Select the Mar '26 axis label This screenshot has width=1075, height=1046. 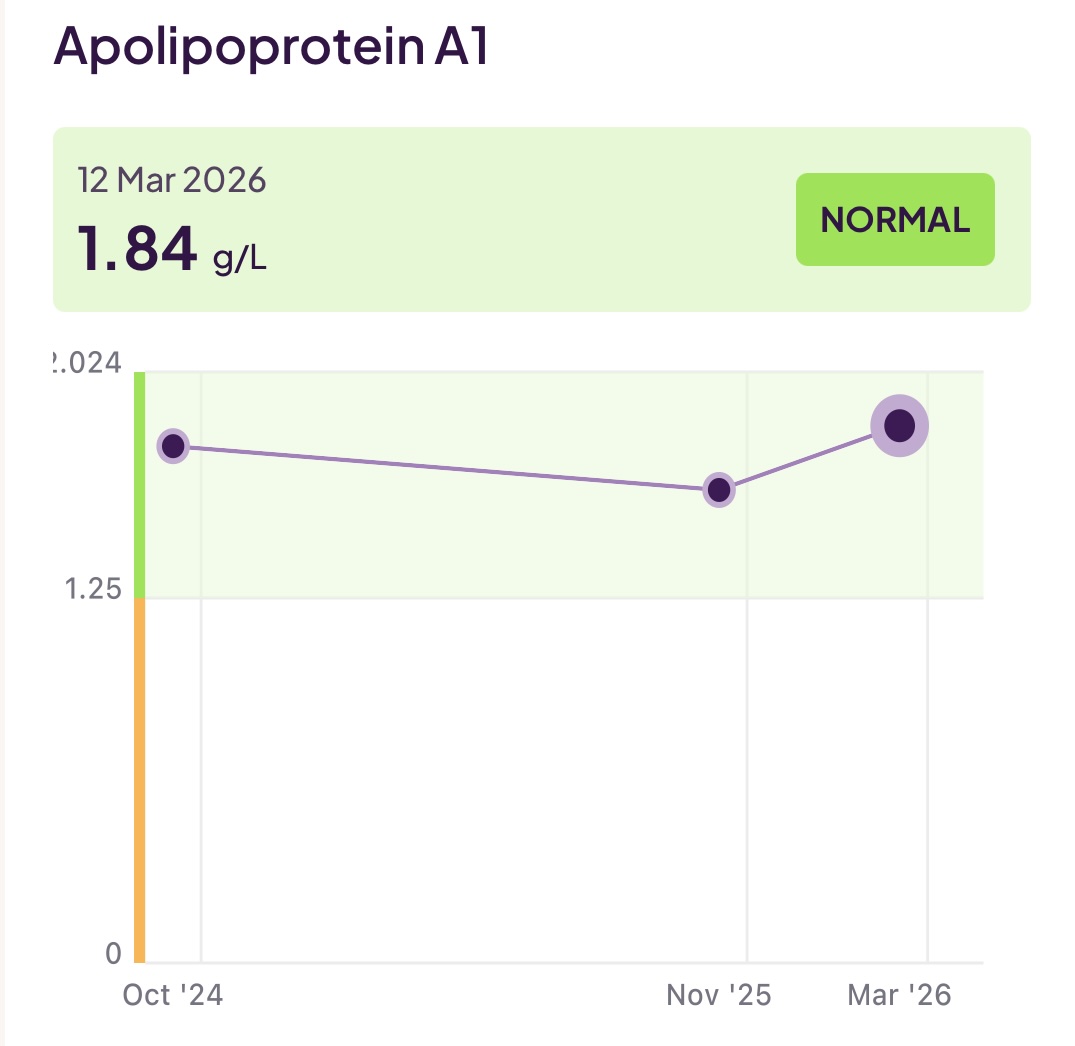[x=901, y=995]
